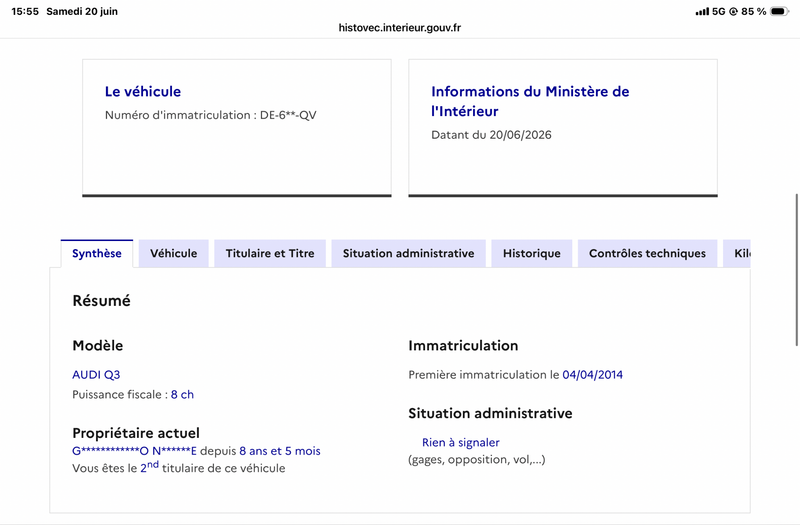Click the Datant du 20/06/2026 text
The image size is (800, 525).
click(x=491, y=135)
